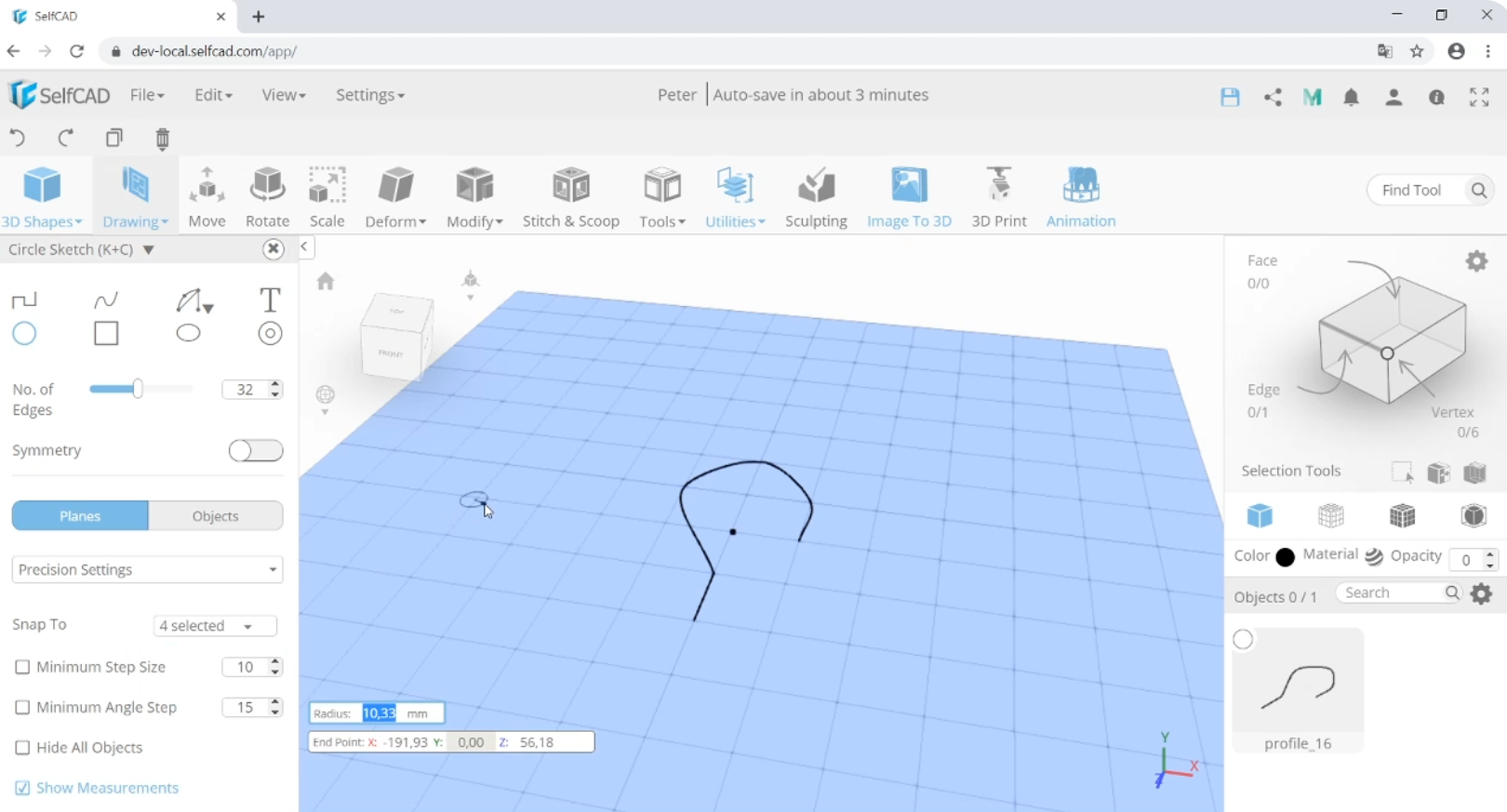The width and height of the screenshot is (1507, 812).
Task: Select the rectangle sketch tool
Action: coord(106,333)
